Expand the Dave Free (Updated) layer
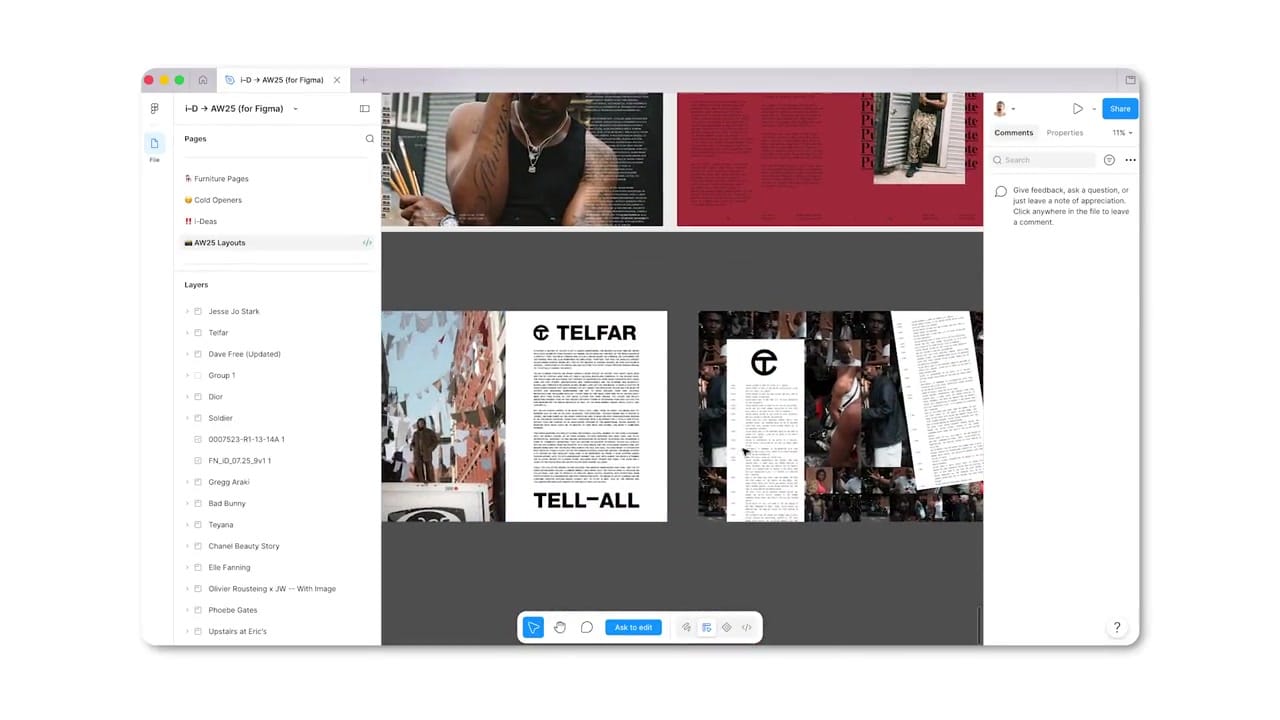Image resolution: width=1280 pixels, height=720 pixels. (187, 354)
